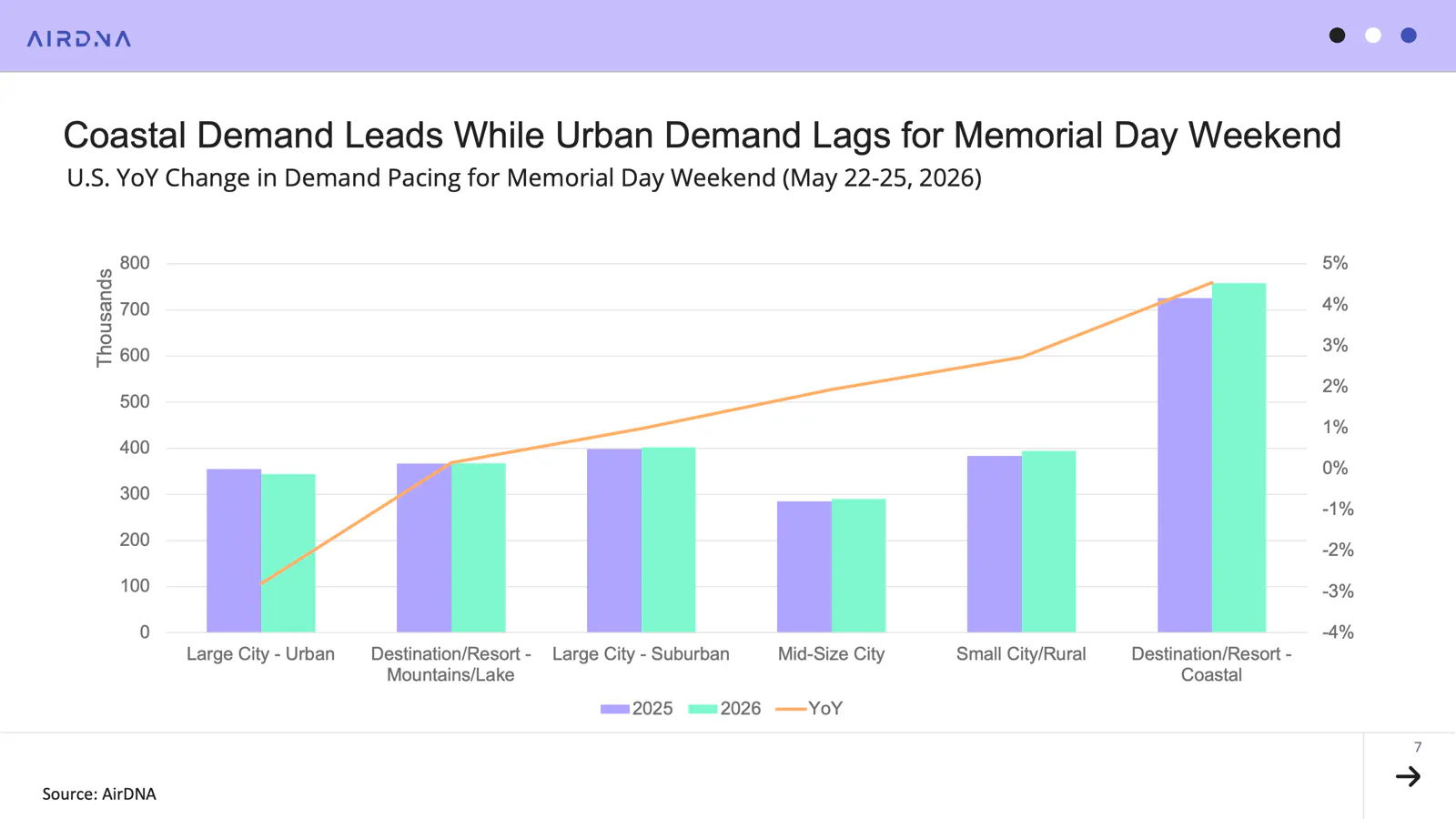This screenshot has height=819, width=1456.
Task: Click the 2025 legend swatch
Action: click(615, 709)
